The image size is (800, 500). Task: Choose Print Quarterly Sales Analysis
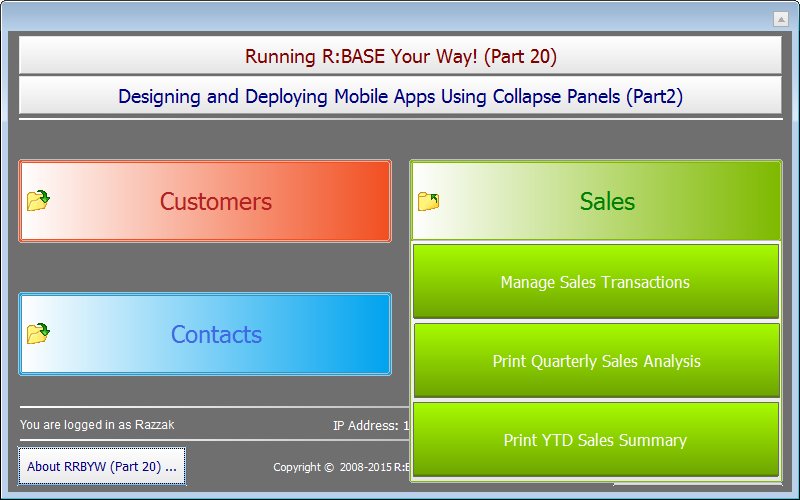click(x=595, y=361)
